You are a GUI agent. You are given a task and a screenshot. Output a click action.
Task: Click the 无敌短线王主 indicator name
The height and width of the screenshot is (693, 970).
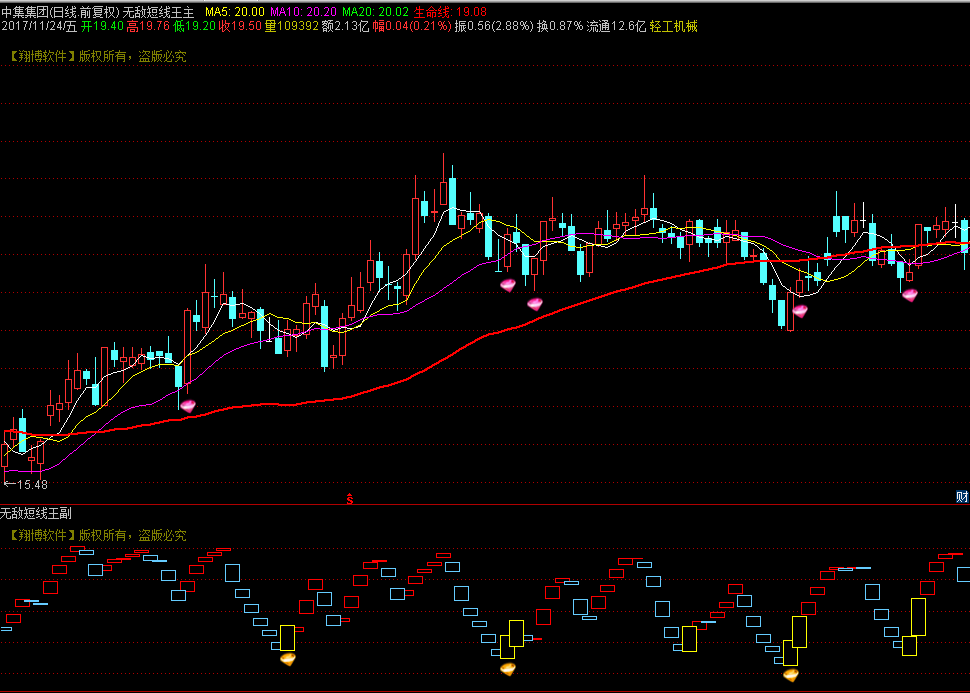click(x=158, y=12)
